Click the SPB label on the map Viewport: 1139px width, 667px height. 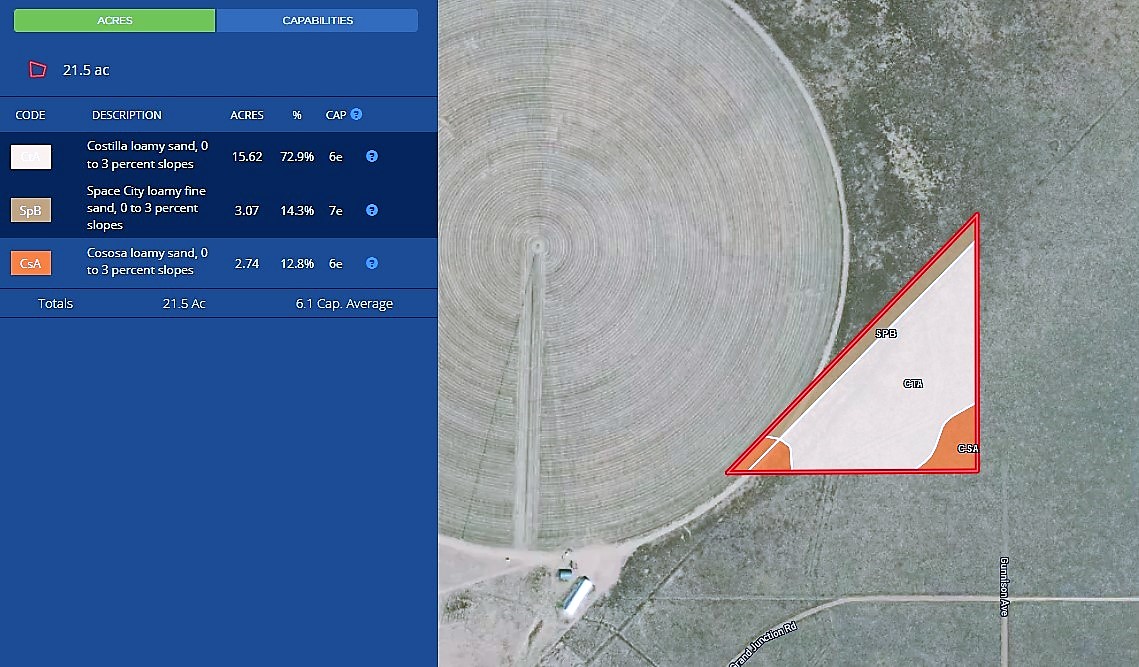tap(885, 333)
